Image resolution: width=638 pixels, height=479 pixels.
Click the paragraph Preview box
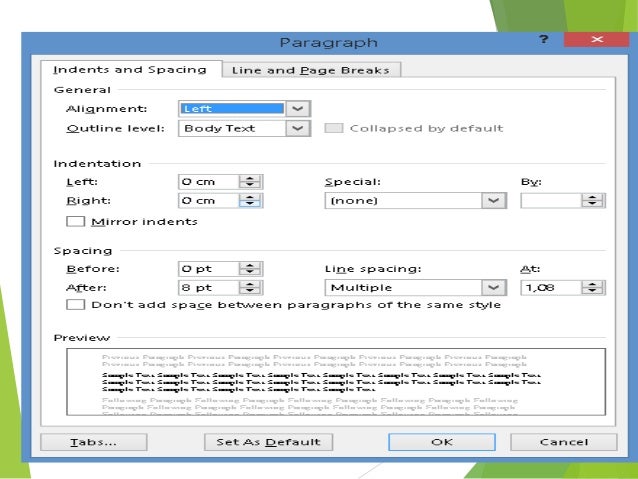pyautogui.click(x=336, y=382)
